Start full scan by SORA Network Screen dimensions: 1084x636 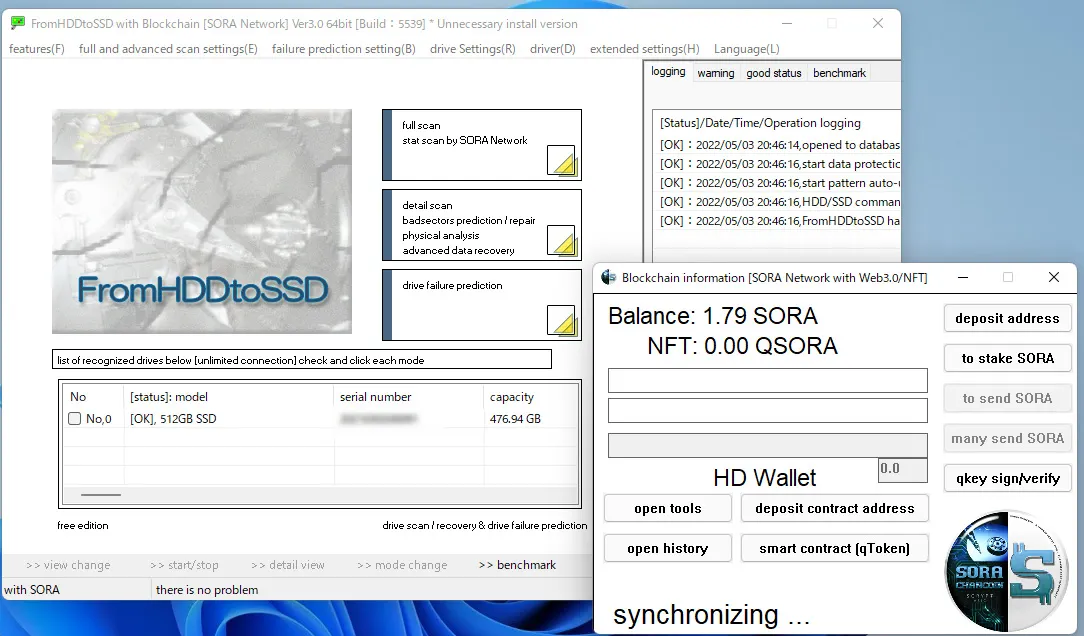(x=481, y=144)
